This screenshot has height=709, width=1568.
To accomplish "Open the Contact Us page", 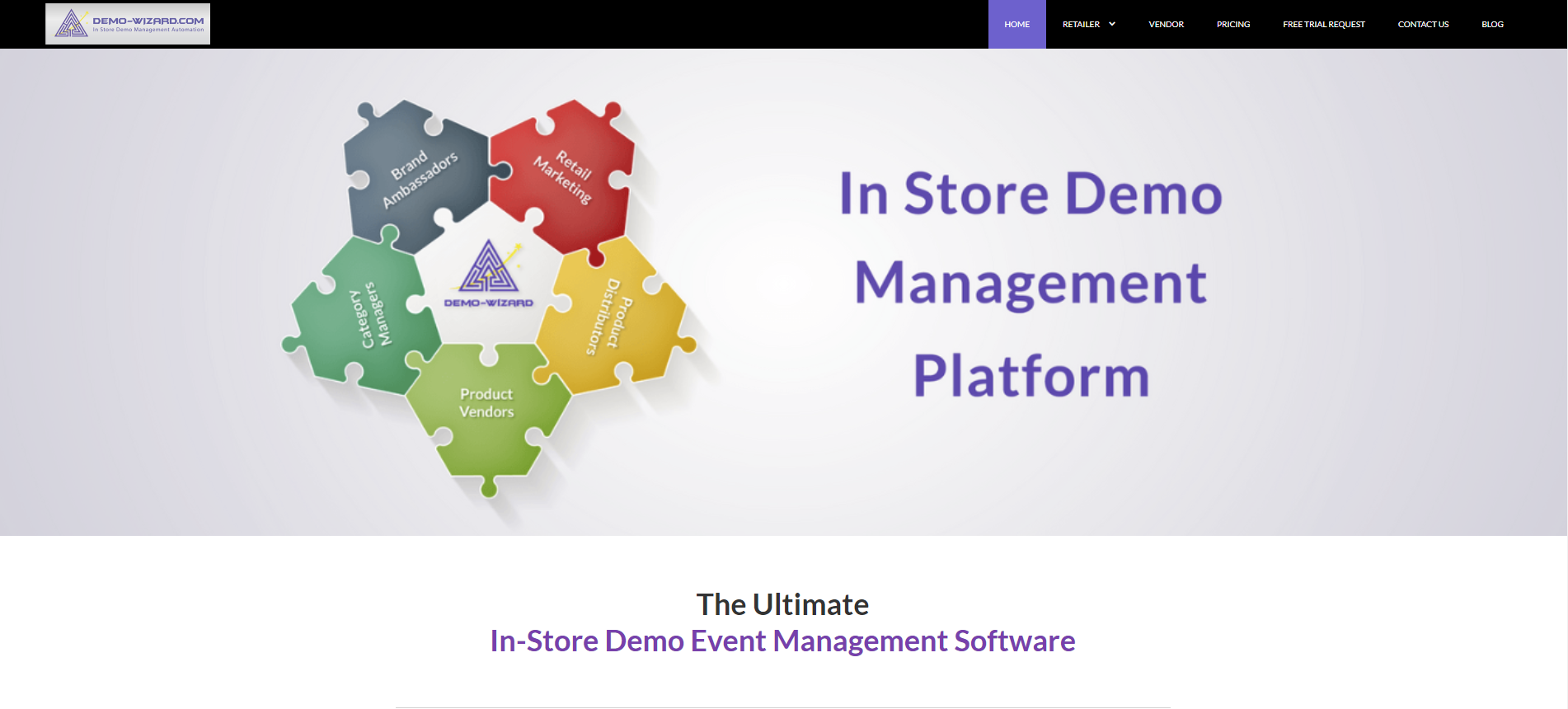I will pyautogui.click(x=1423, y=24).
